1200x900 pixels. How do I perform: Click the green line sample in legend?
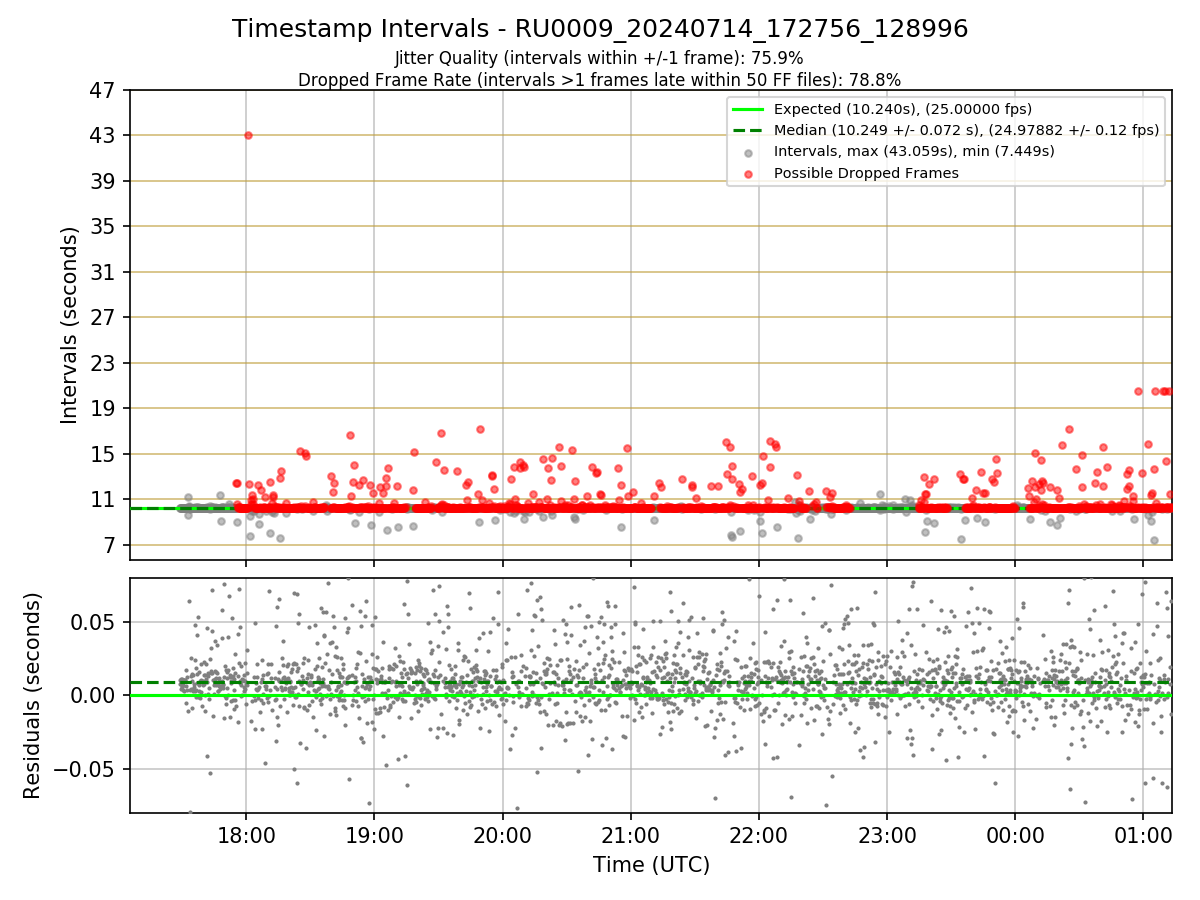click(x=749, y=109)
